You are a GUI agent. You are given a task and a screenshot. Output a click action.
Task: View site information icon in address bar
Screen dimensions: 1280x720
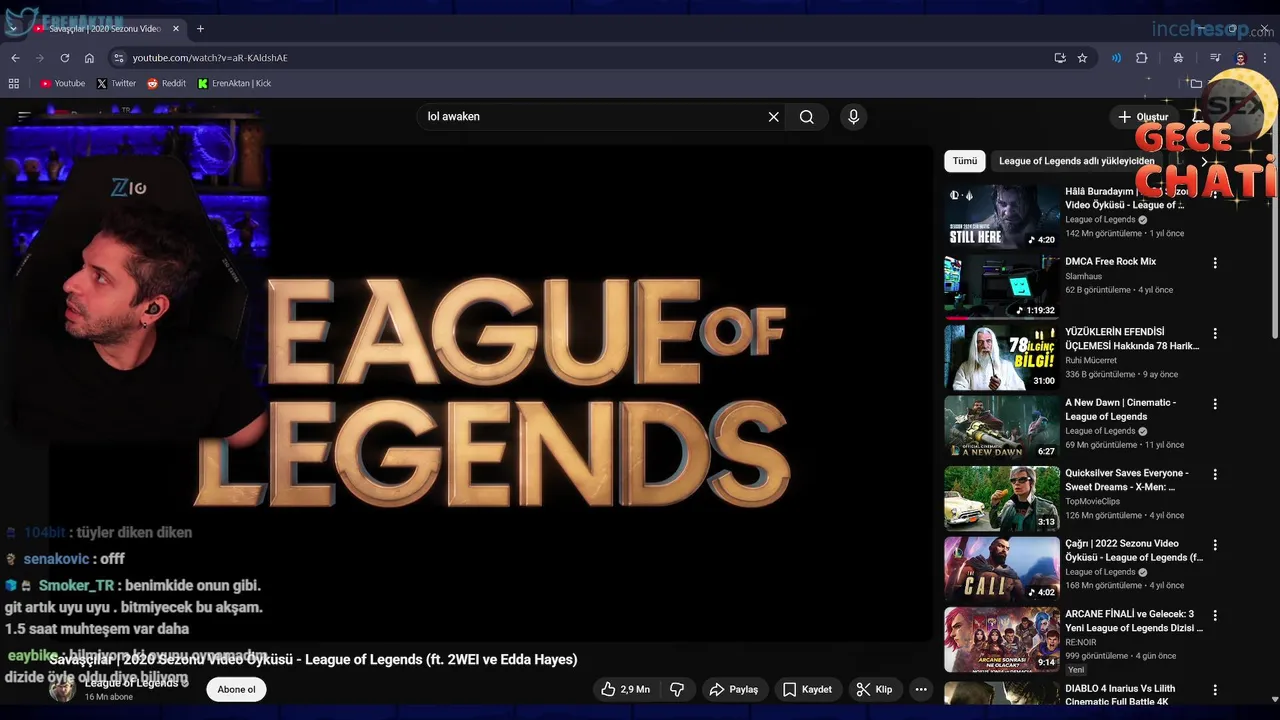tap(119, 58)
